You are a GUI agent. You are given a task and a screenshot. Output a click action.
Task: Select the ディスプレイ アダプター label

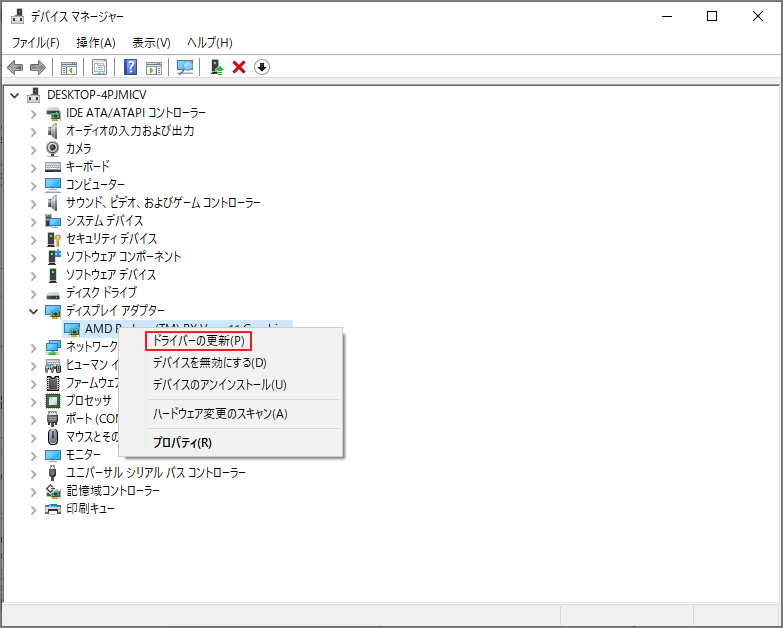click(115, 311)
